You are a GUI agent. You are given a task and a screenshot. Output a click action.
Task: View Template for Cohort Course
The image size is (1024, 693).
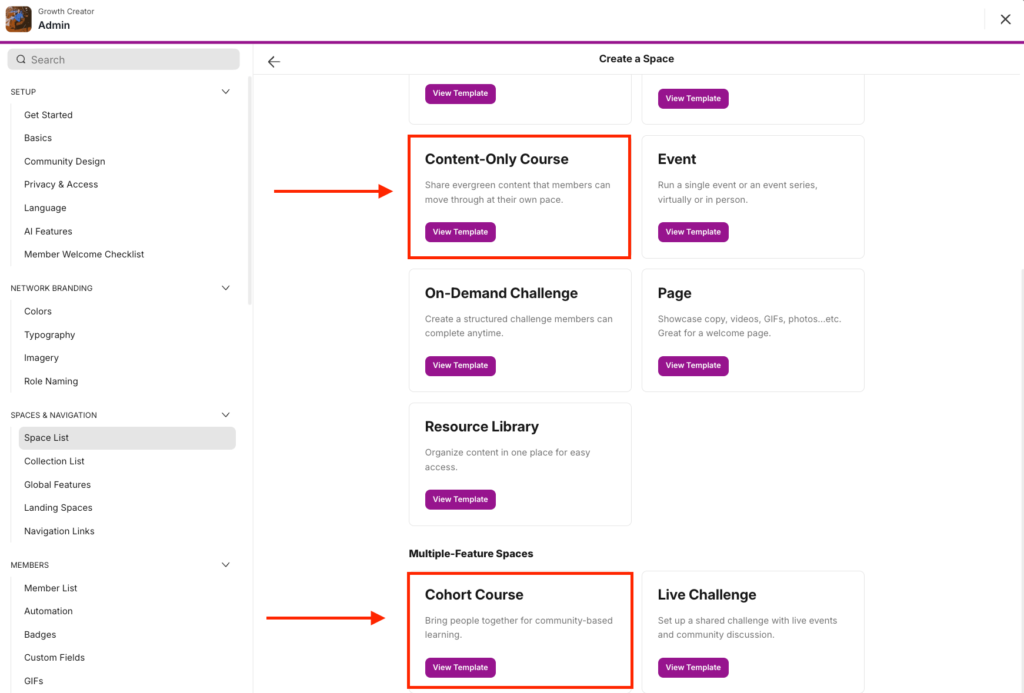pyautogui.click(x=460, y=667)
